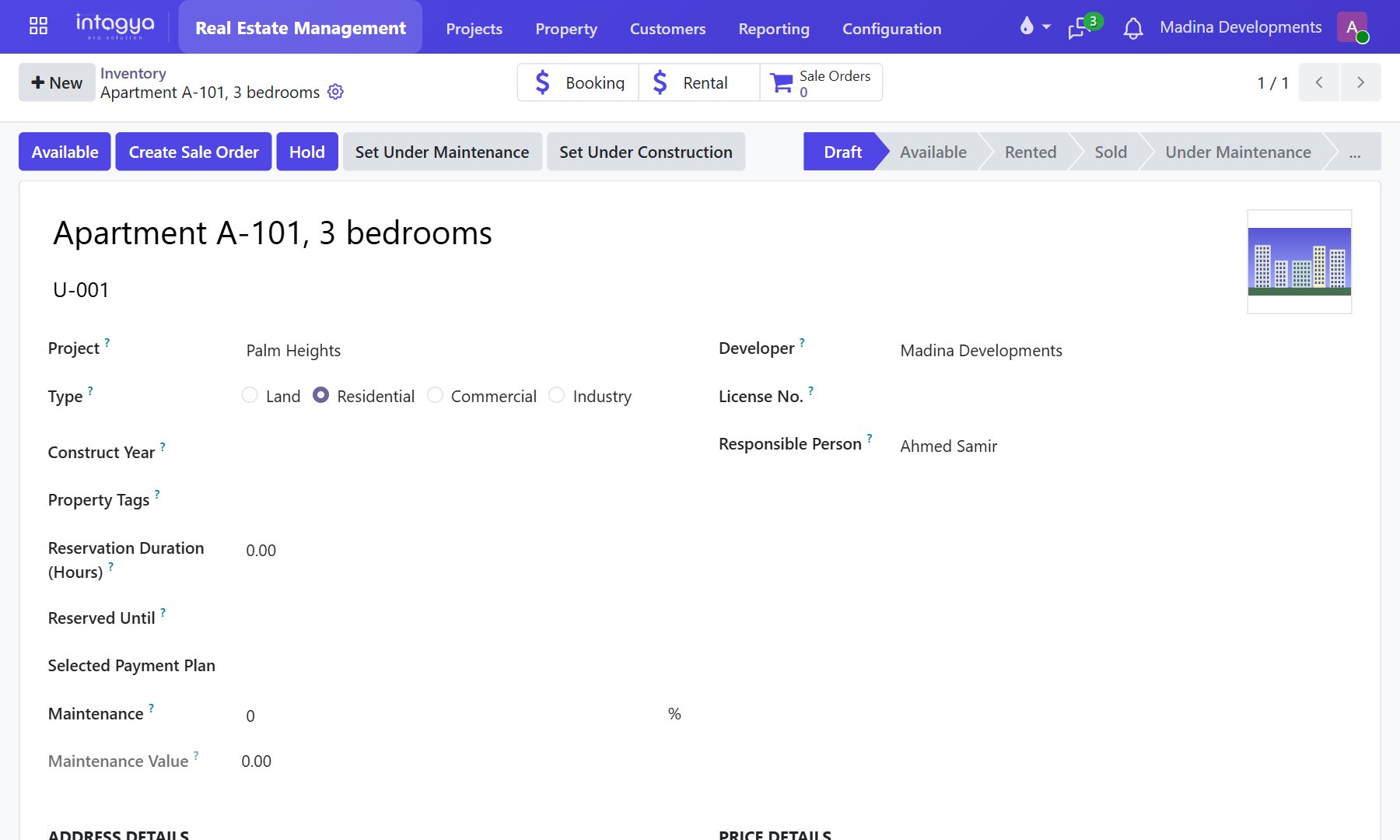The height and width of the screenshot is (840, 1400).
Task: Click the Booking dollar stat button
Action: pos(578,82)
